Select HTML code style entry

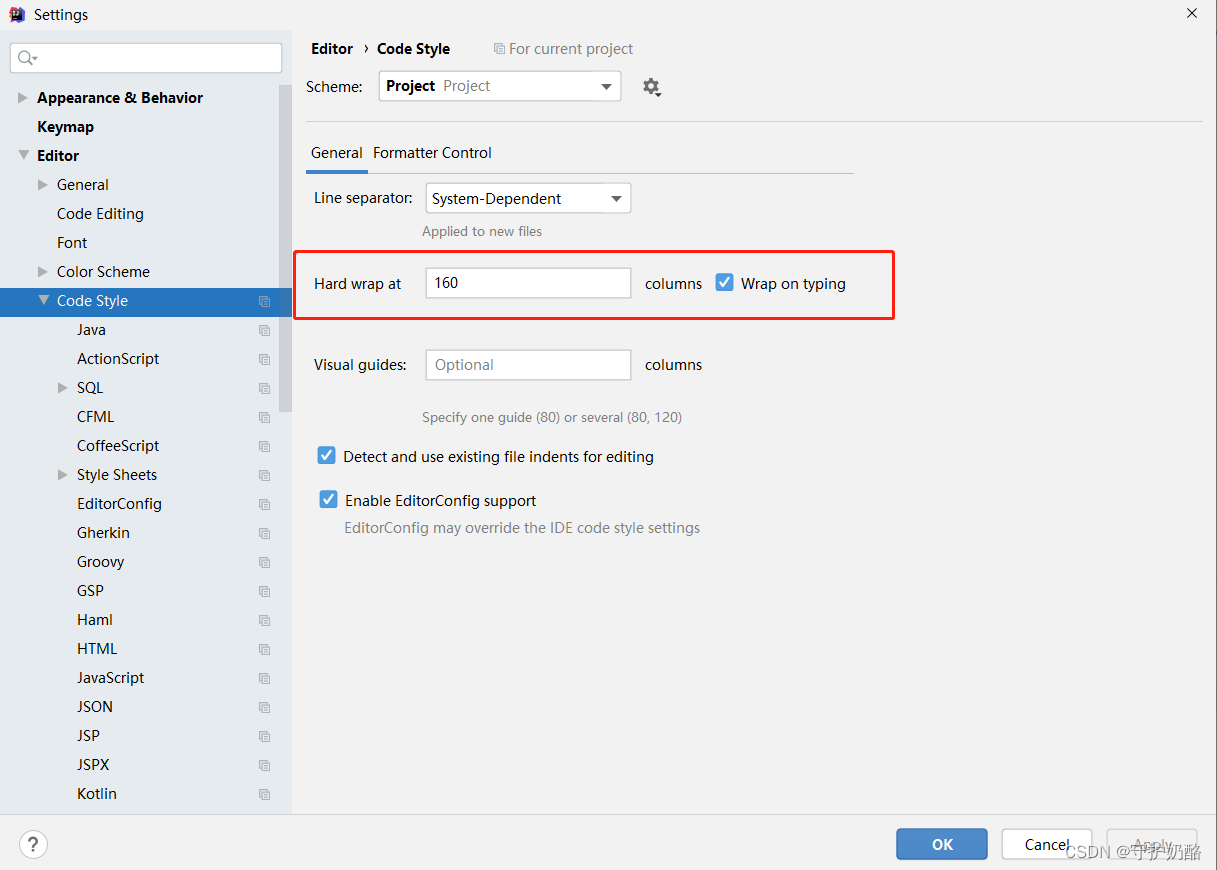pos(97,649)
